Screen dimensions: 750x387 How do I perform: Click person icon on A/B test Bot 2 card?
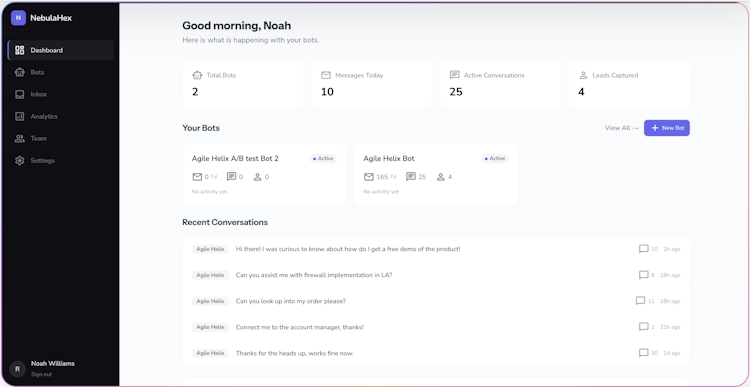(257, 177)
